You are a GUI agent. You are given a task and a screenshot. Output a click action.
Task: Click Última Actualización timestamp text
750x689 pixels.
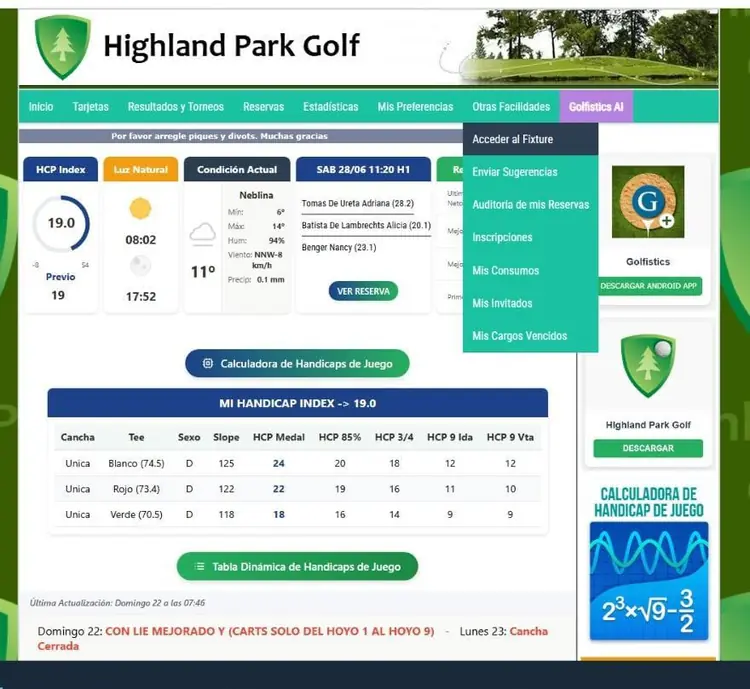(117, 603)
